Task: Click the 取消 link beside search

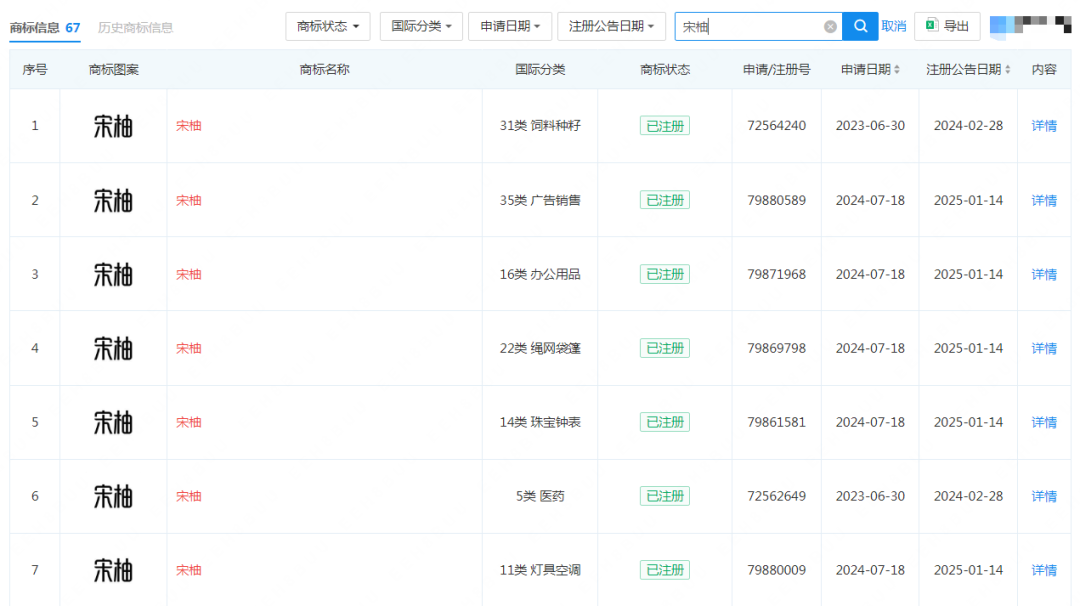Action: tap(893, 27)
